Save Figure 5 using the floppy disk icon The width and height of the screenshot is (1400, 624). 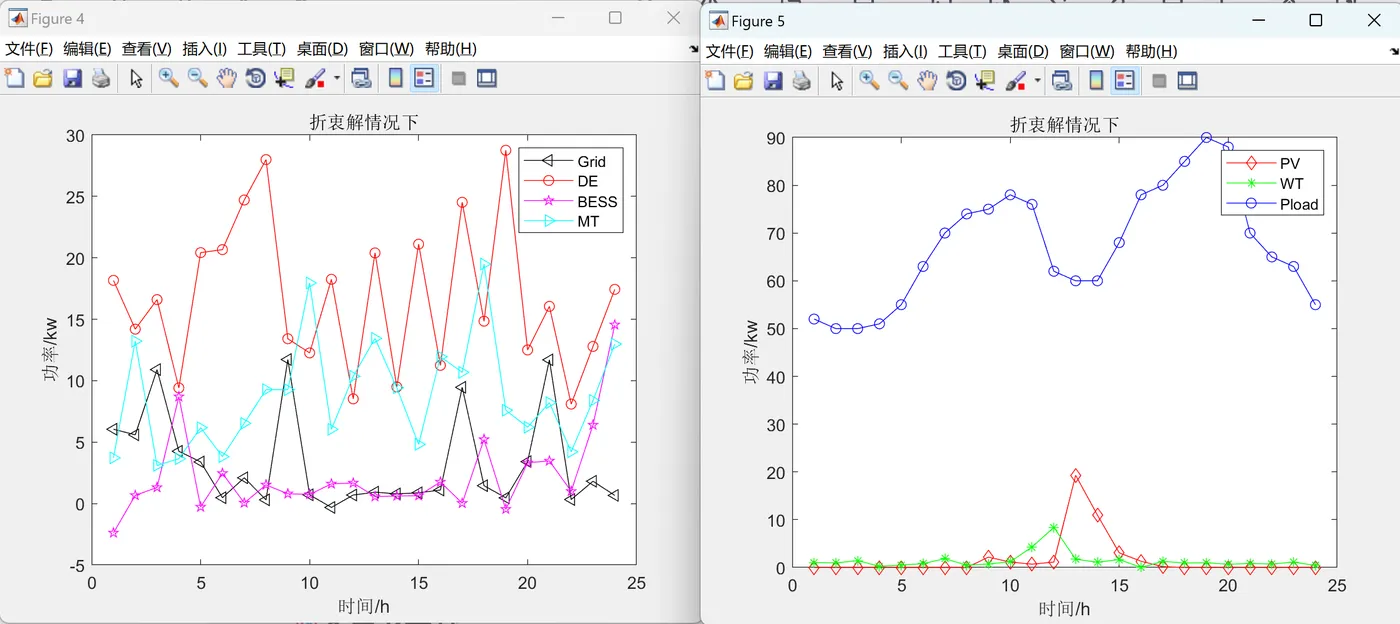tap(773, 80)
